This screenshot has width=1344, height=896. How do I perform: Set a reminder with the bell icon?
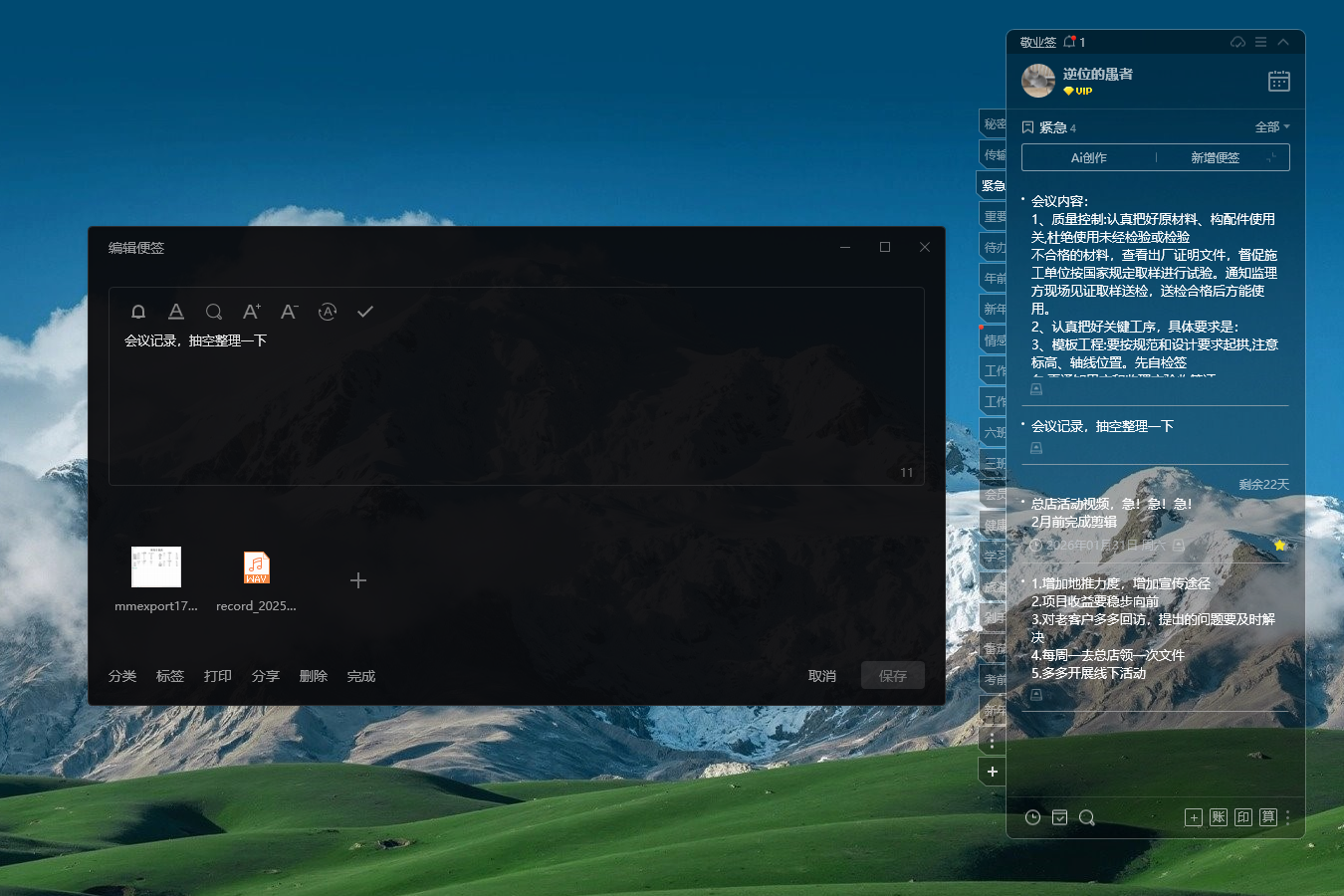(x=138, y=312)
